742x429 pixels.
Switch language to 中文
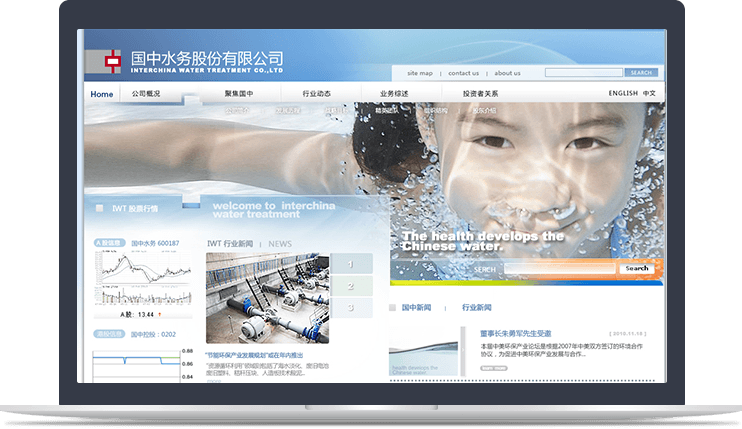(x=650, y=93)
